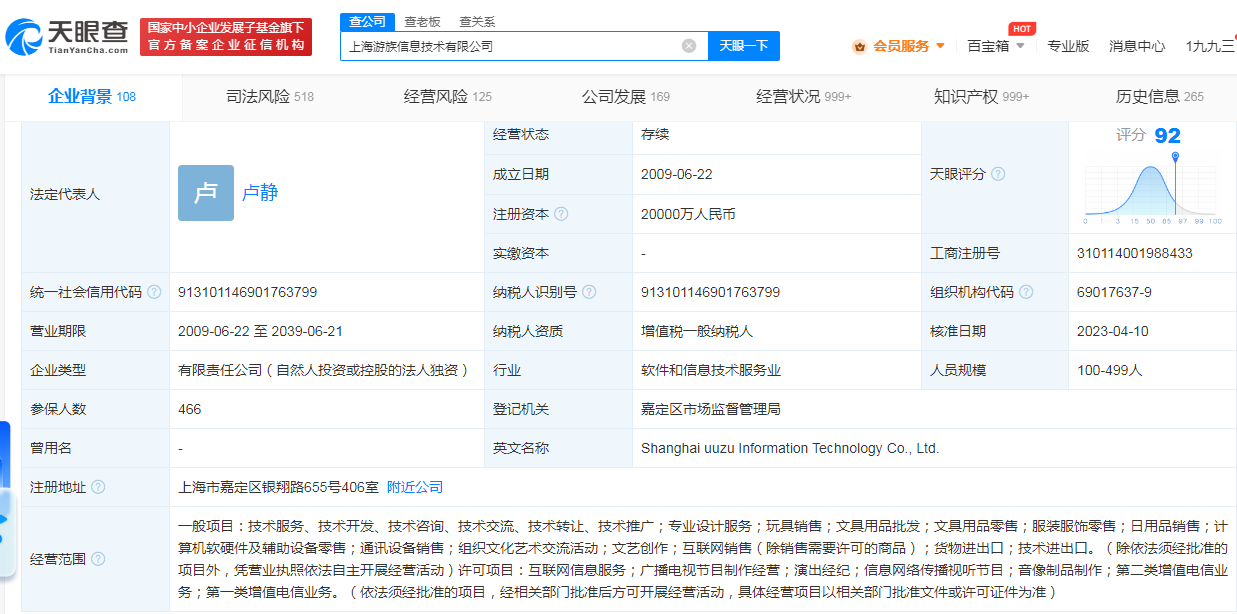
Task: Open the 司法风险 tab
Action: point(270,97)
